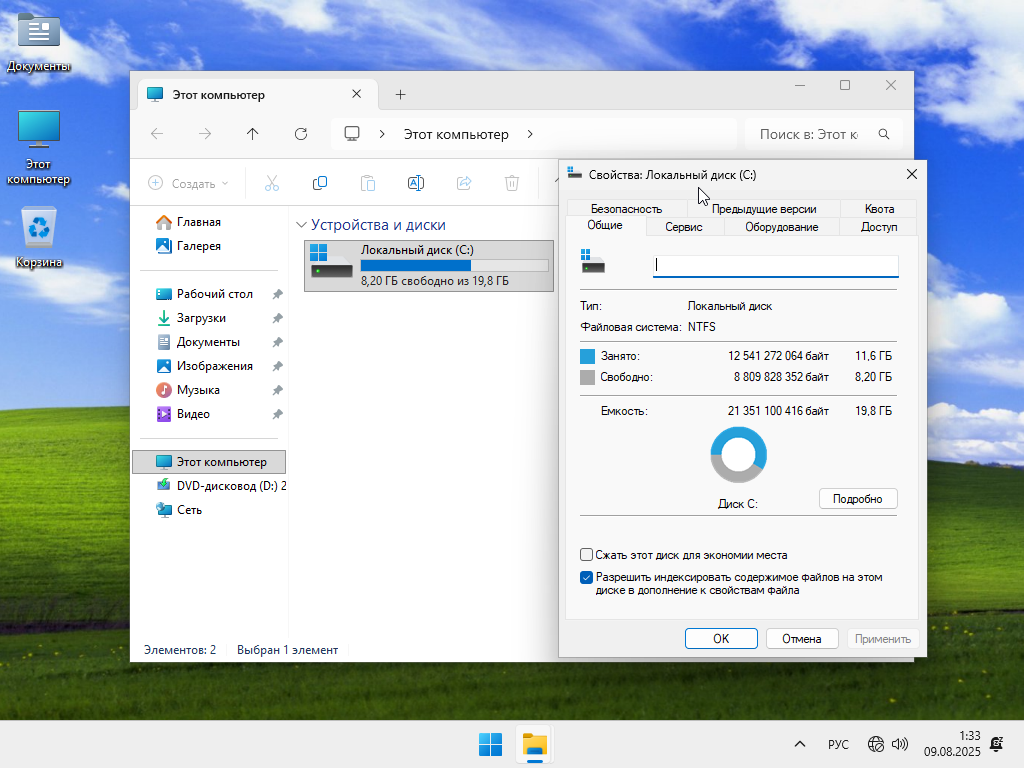
Task: Click the Share icon in Explorer toolbar
Action: click(464, 184)
